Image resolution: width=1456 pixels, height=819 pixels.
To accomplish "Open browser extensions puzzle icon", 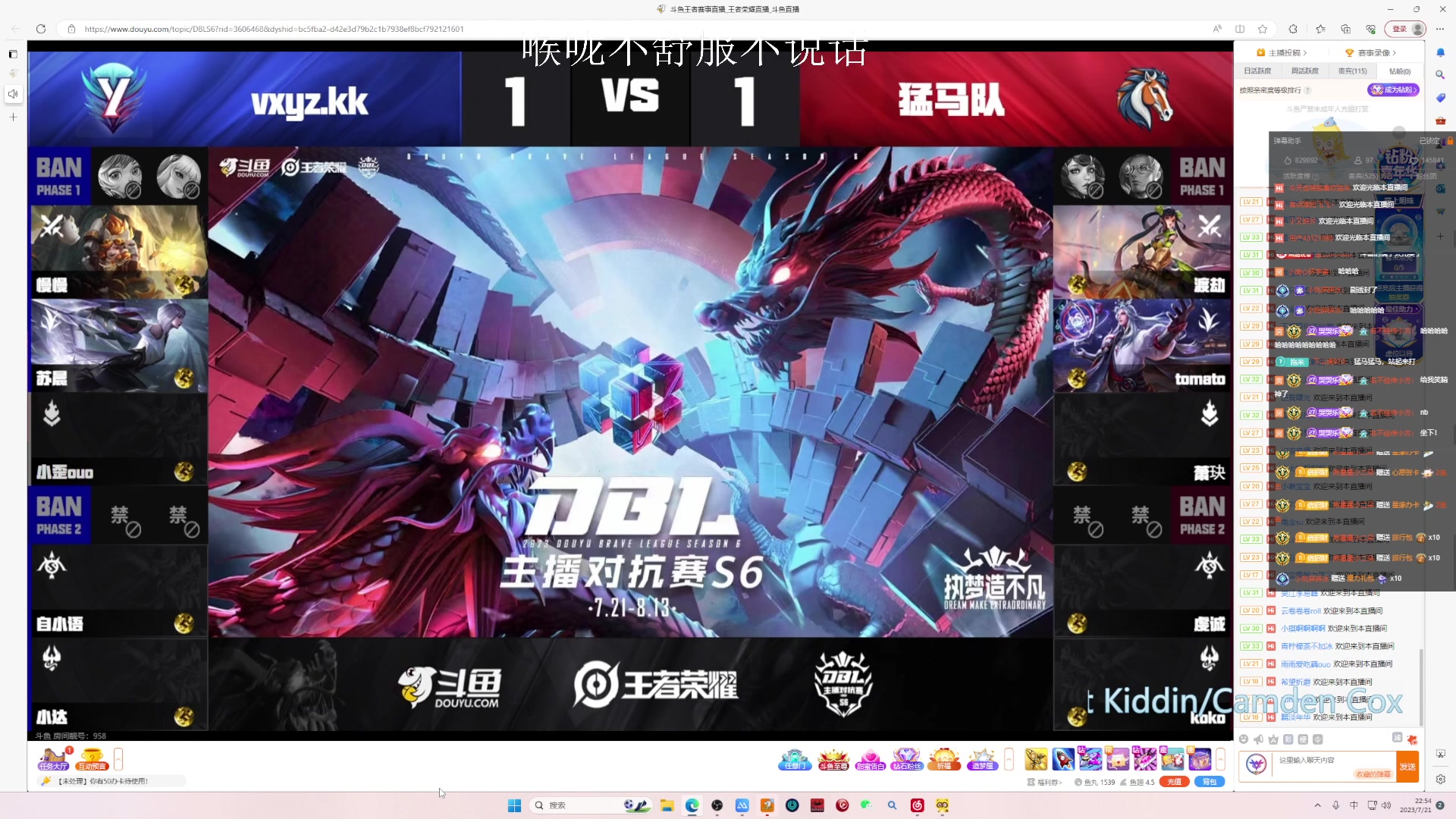I will (x=1293, y=29).
